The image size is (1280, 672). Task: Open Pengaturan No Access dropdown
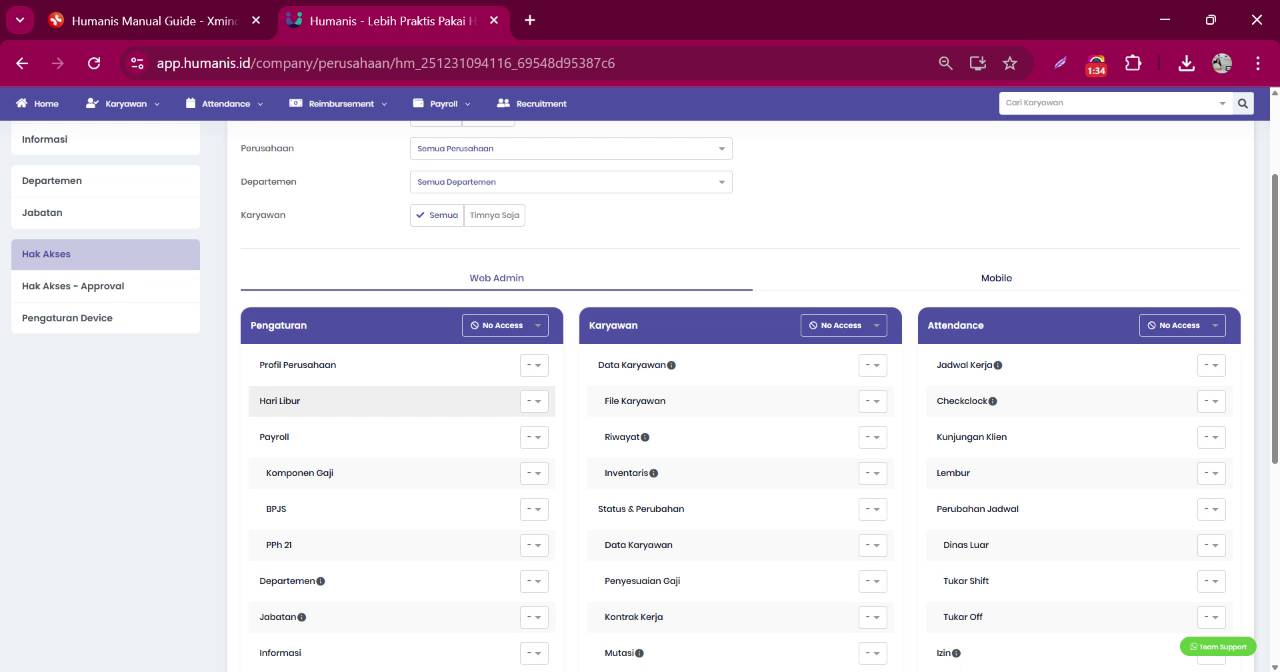tap(505, 325)
